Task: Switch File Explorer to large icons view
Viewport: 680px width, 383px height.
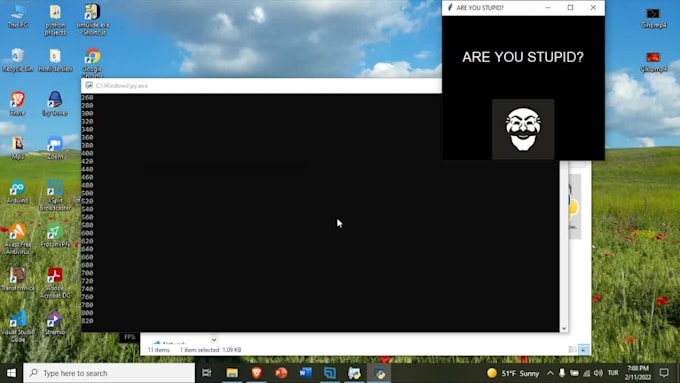Action: coord(584,350)
